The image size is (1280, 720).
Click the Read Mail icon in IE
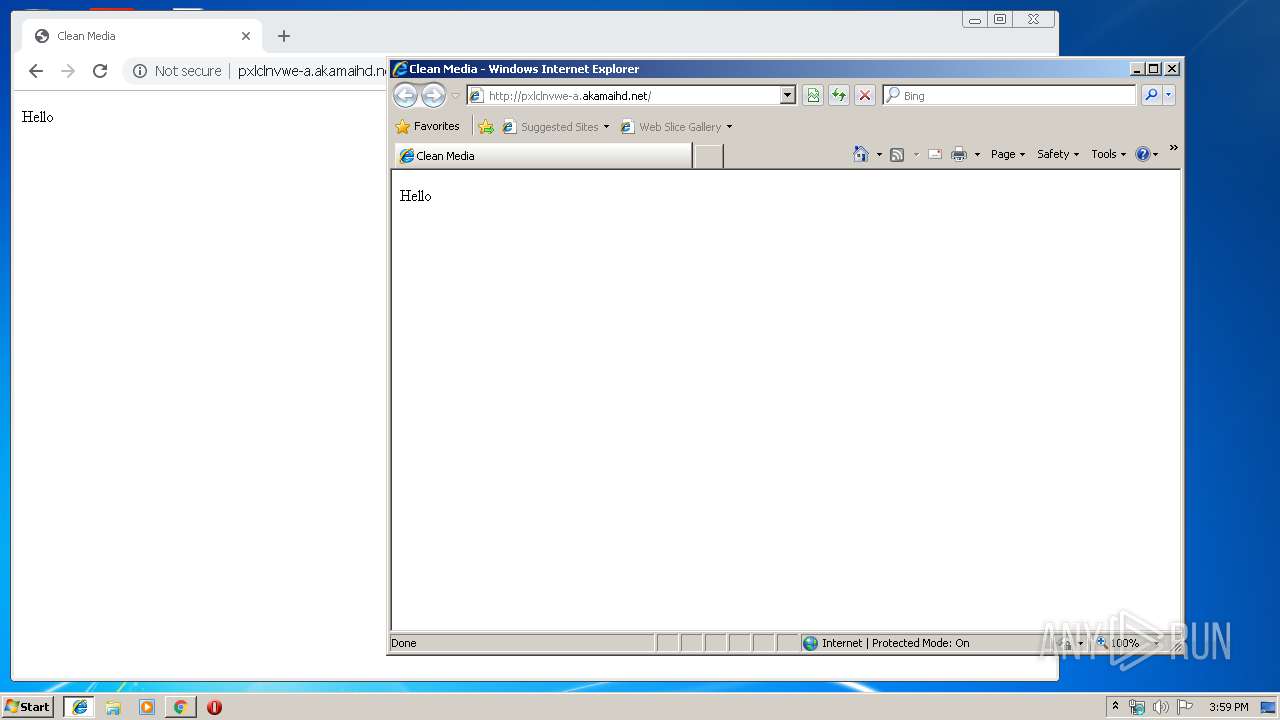(935, 154)
